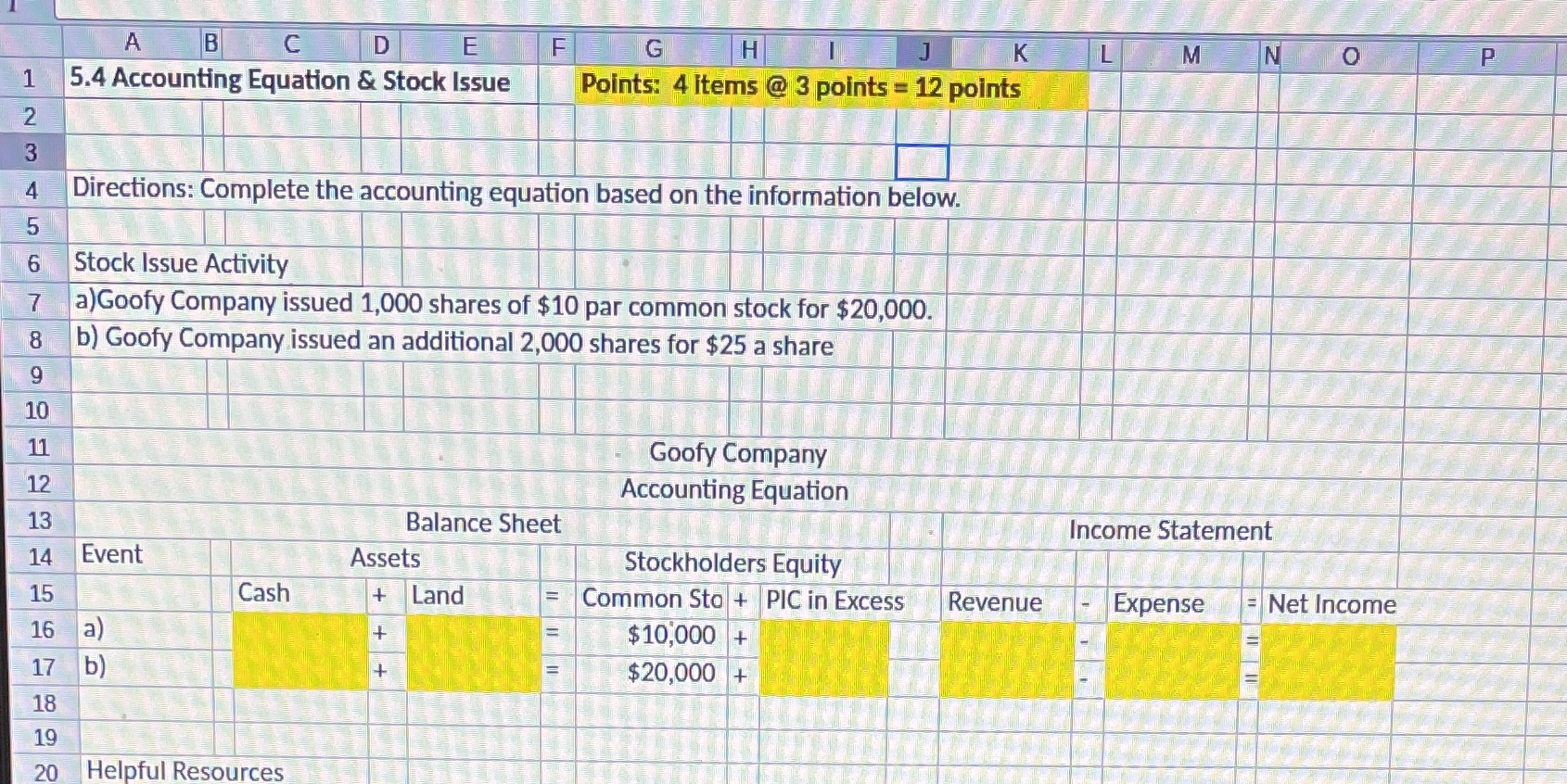
Task: Select row 19 header
Action: pyautogui.click(x=45, y=738)
